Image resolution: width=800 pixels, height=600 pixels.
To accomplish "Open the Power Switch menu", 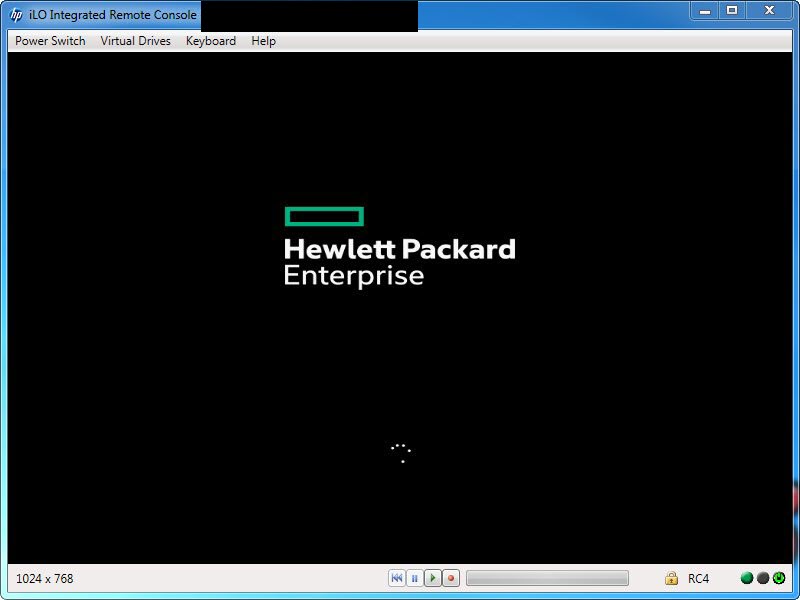I will point(50,41).
